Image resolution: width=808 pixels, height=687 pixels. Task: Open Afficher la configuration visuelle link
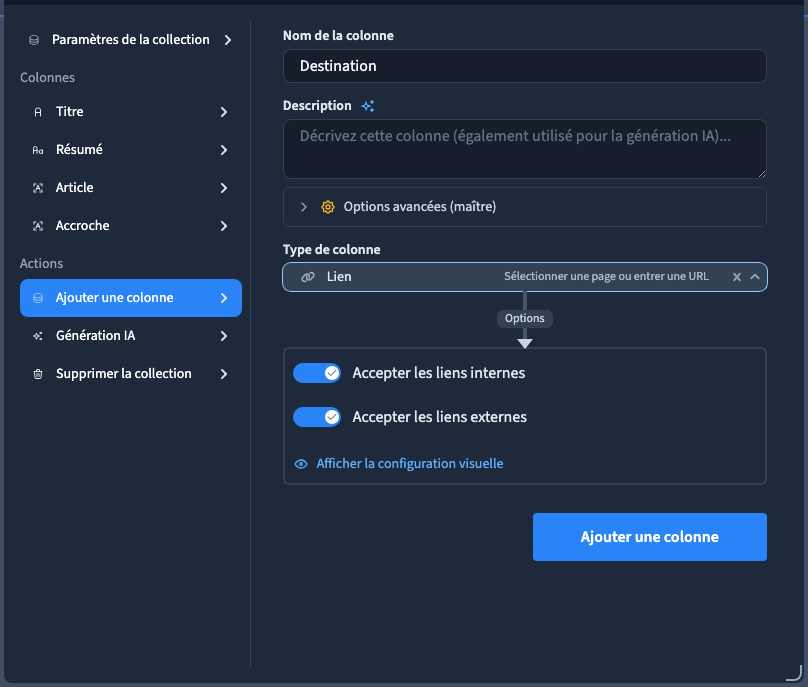410,464
